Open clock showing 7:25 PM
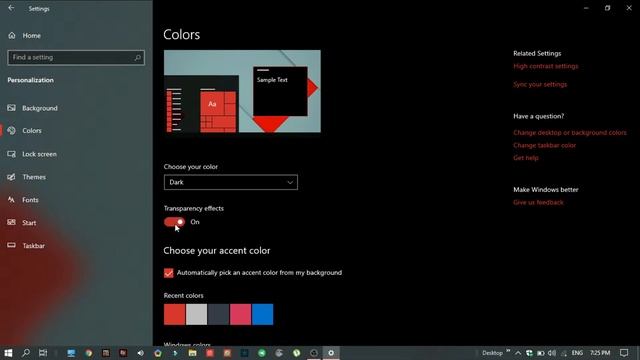Viewport: 640px width, 360px height. (600, 353)
